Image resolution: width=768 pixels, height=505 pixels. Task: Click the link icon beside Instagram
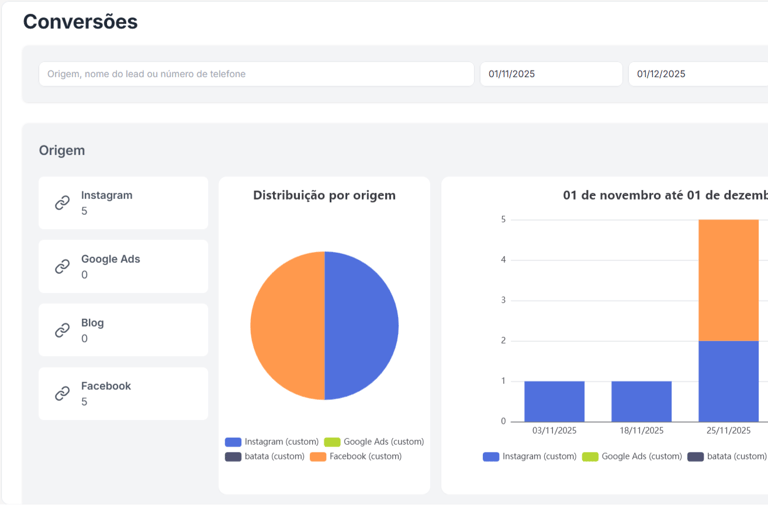pyautogui.click(x=62, y=203)
